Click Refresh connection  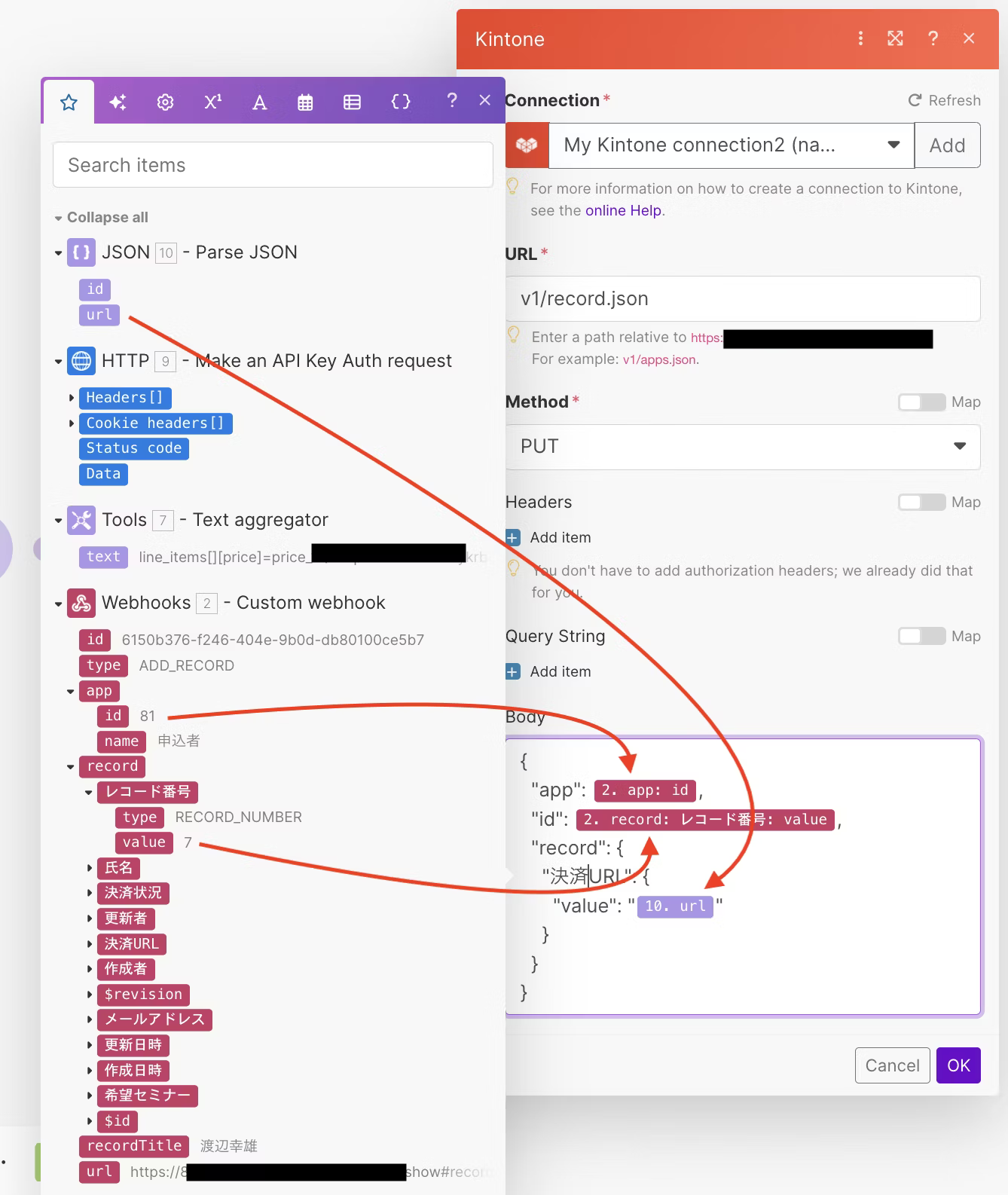(x=944, y=100)
